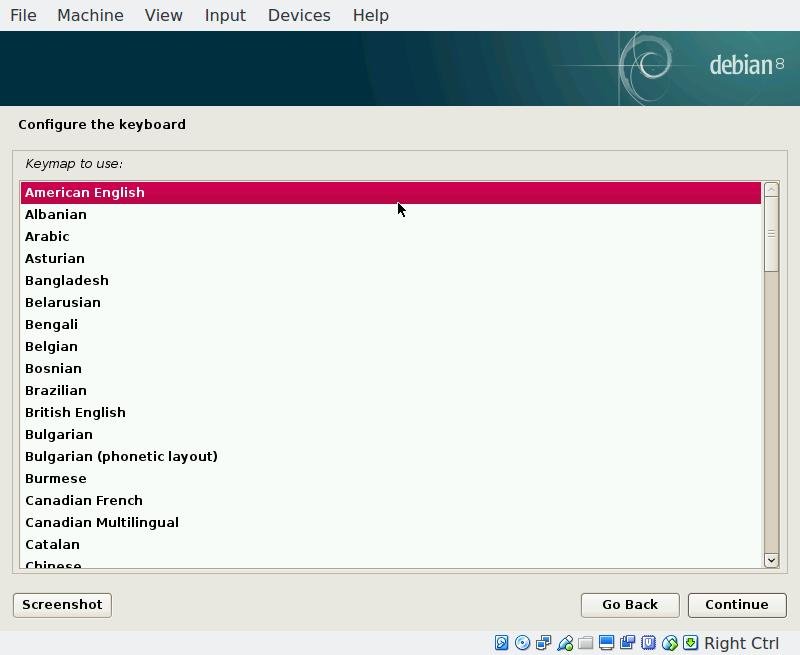Select the Belgian keymap
Image resolution: width=800 pixels, height=655 pixels.
(391, 346)
